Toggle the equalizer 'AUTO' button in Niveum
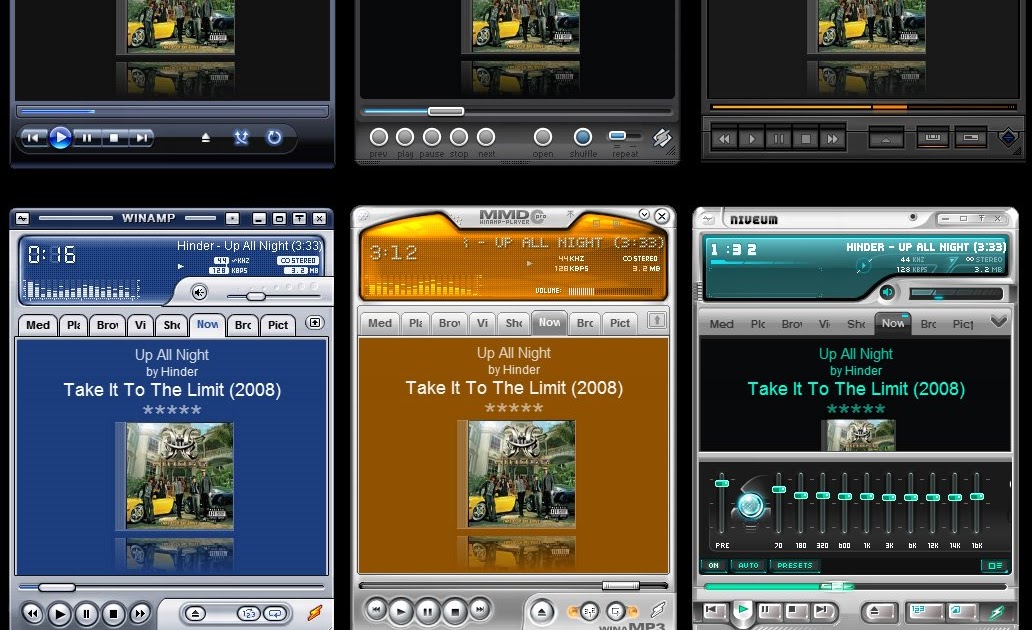The height and width of the screenshot is (630, 1032). (748, 565)
